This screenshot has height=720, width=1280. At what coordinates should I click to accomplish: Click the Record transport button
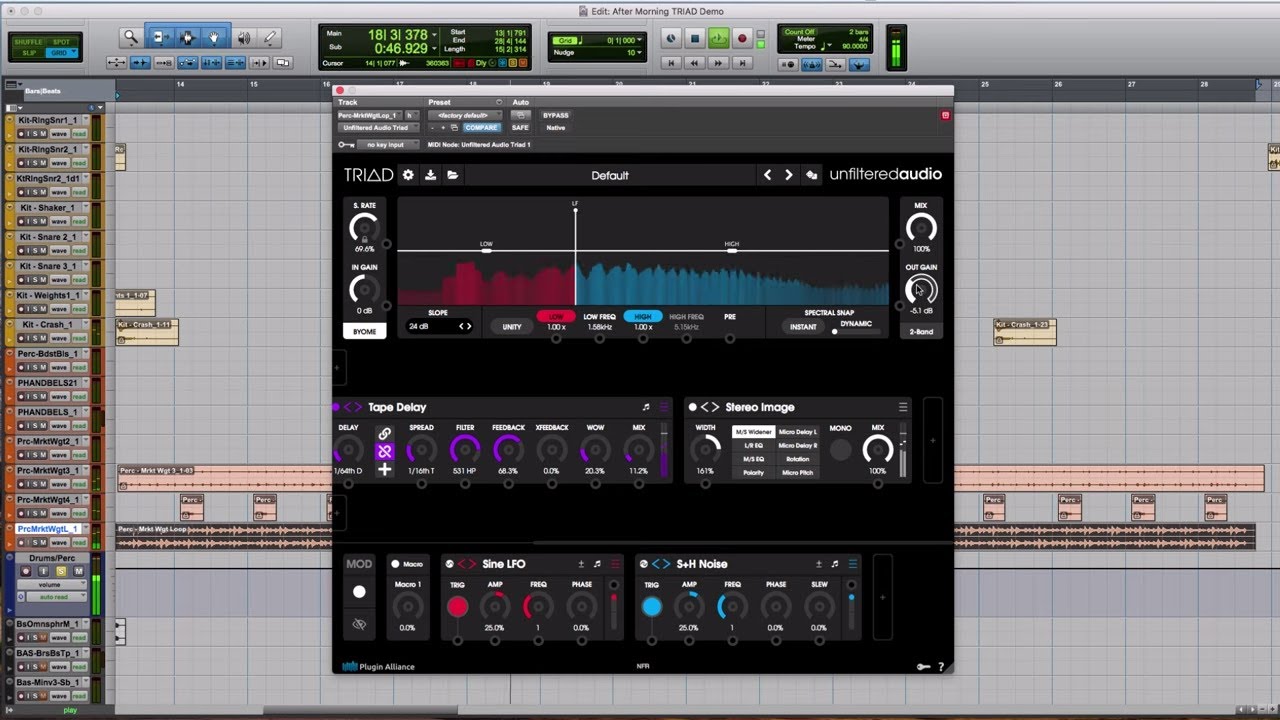point(742,39)
